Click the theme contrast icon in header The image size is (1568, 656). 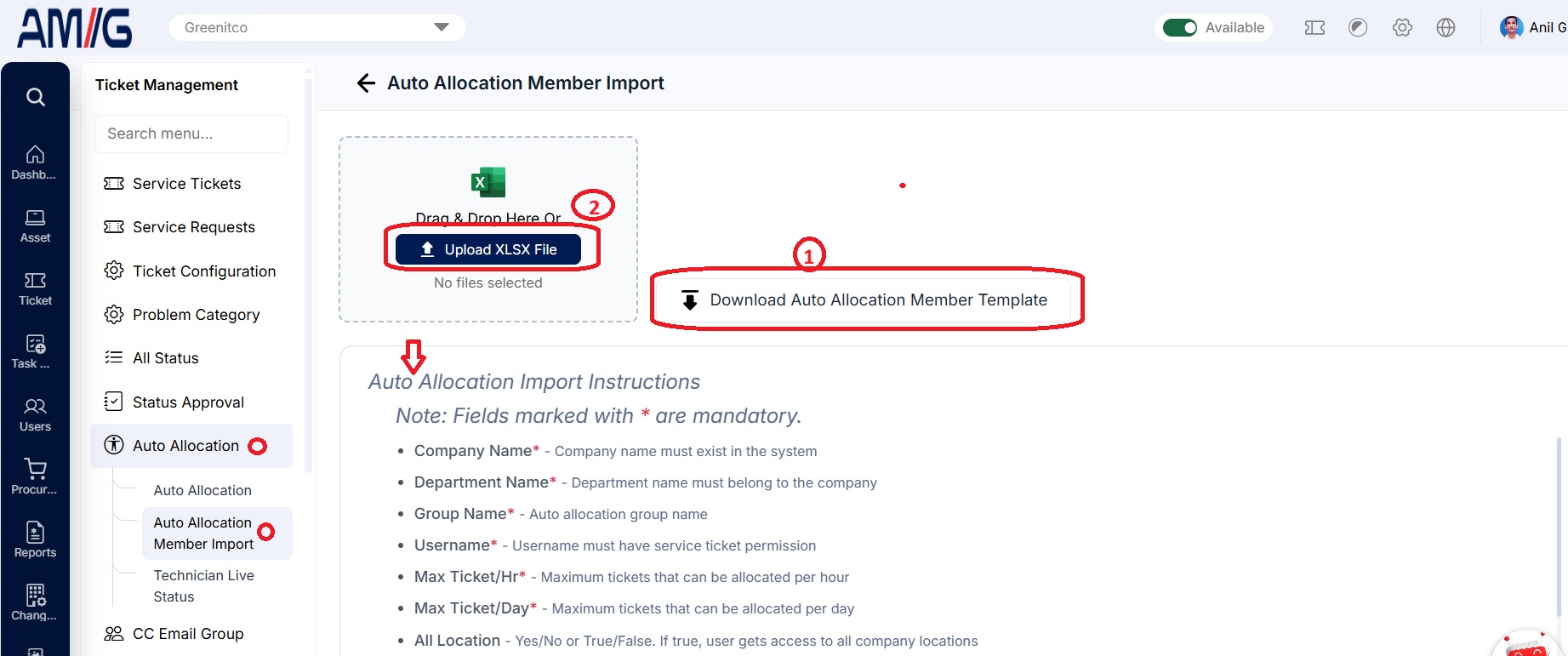1358,27
